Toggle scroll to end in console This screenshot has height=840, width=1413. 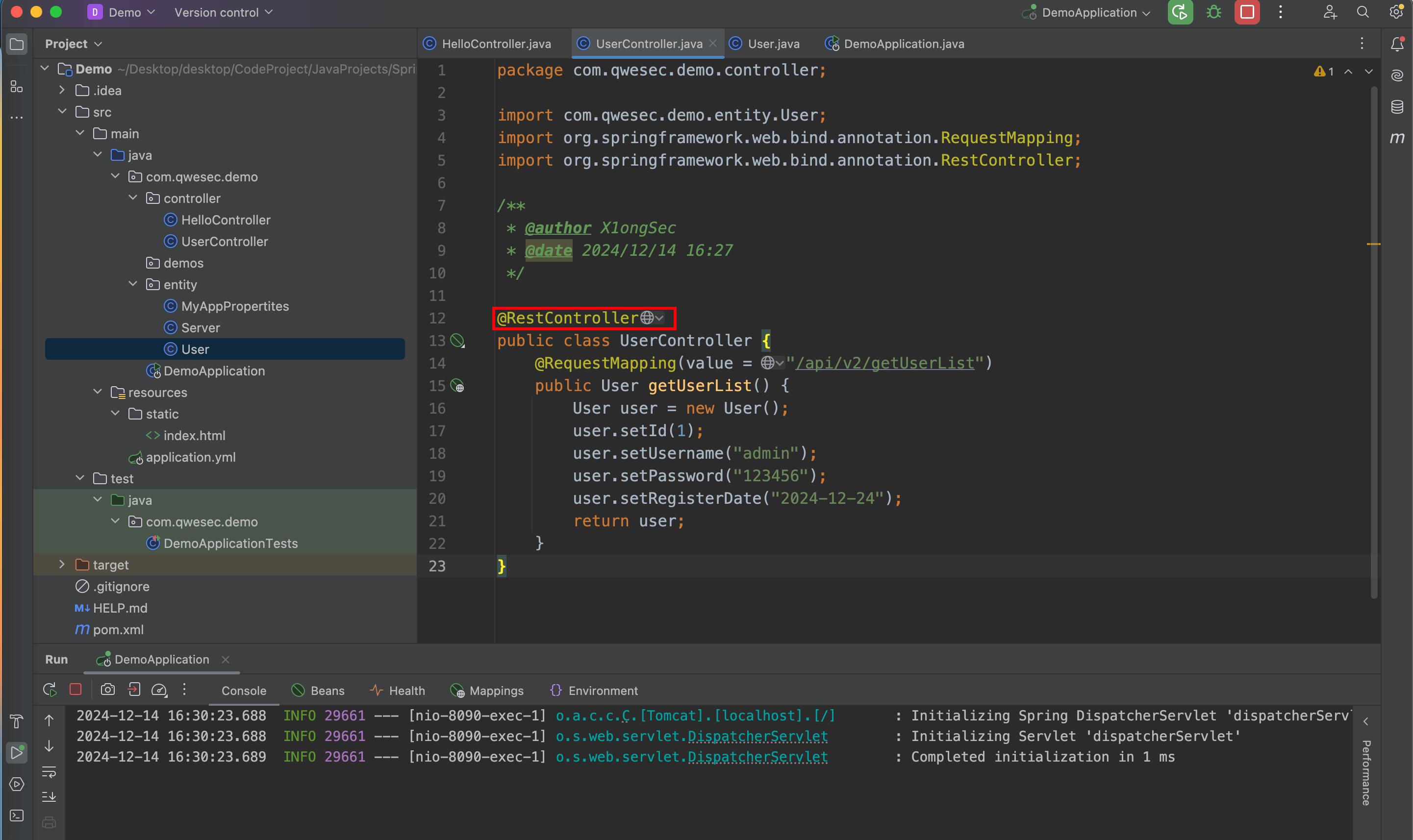point(49,797)
